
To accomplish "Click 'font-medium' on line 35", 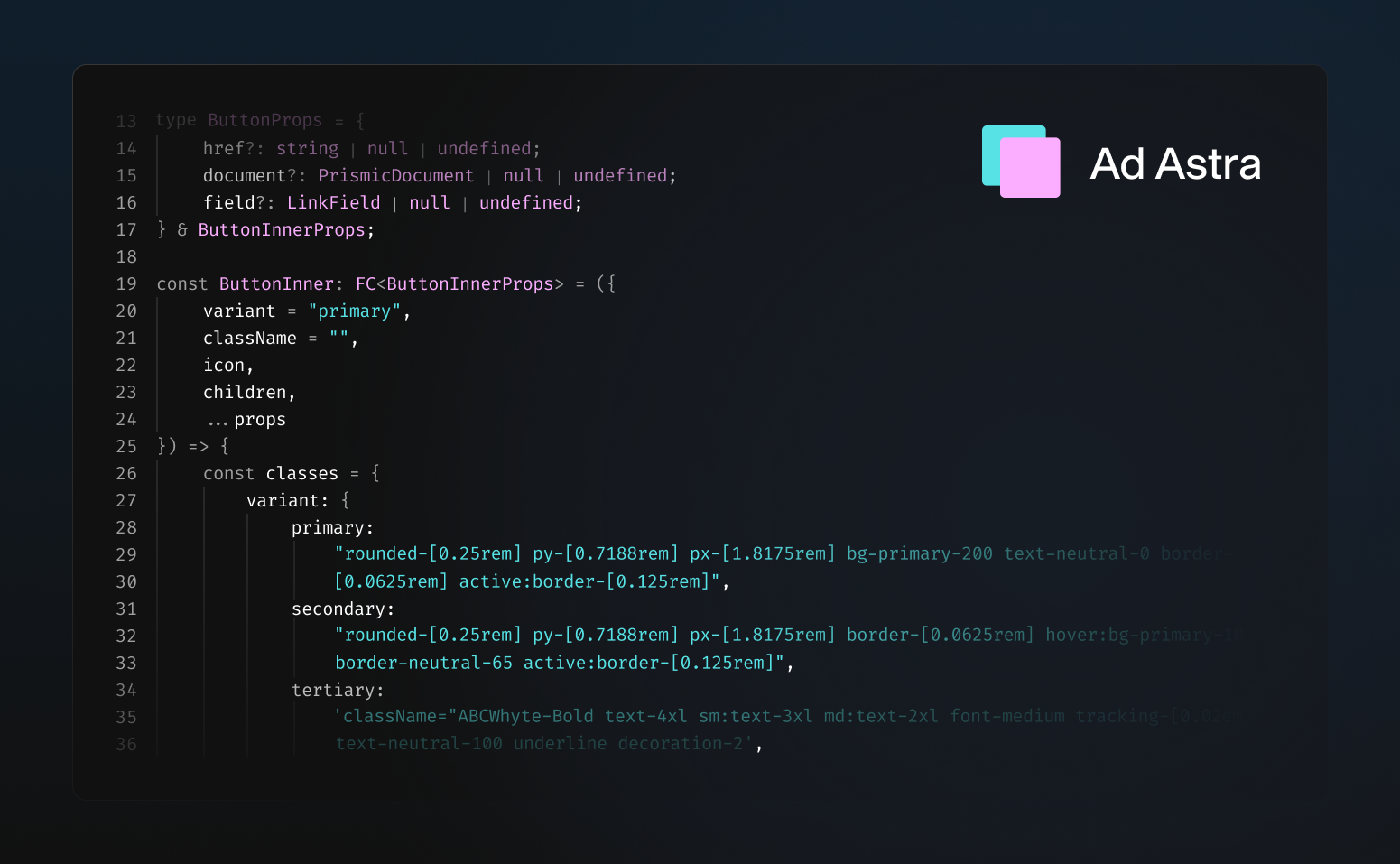I will pos(1007,716).
